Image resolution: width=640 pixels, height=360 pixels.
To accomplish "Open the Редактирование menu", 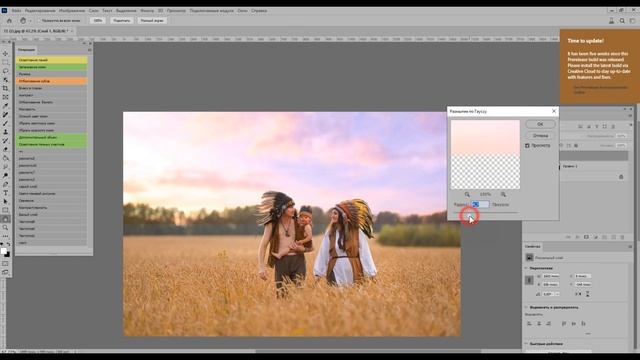I will click(40, 11).
